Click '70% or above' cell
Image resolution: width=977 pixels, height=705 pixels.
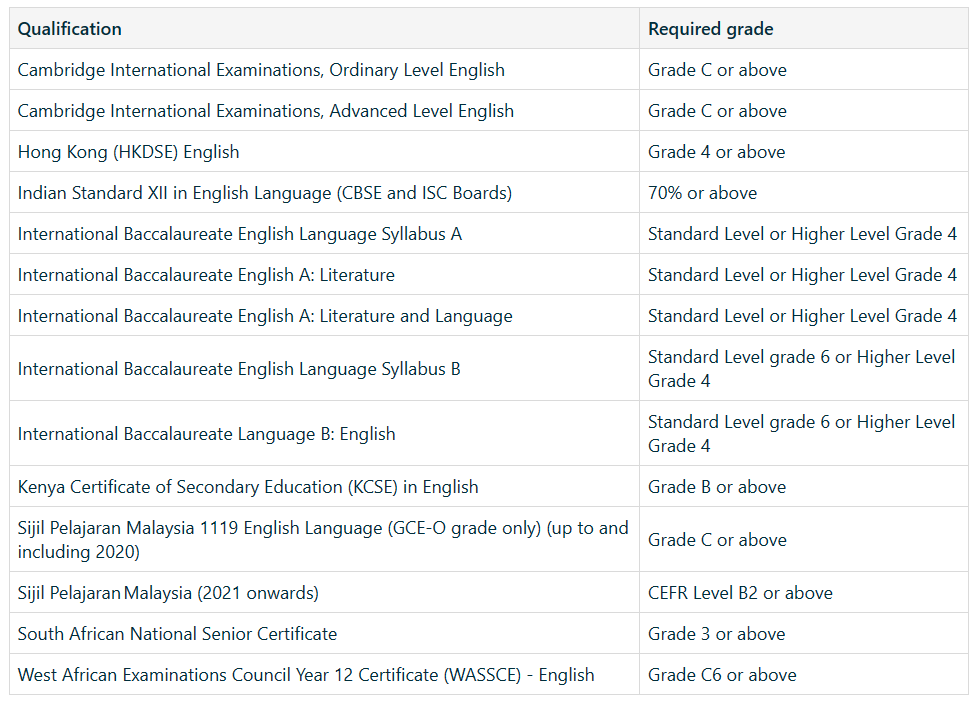[x=804, y=192]
